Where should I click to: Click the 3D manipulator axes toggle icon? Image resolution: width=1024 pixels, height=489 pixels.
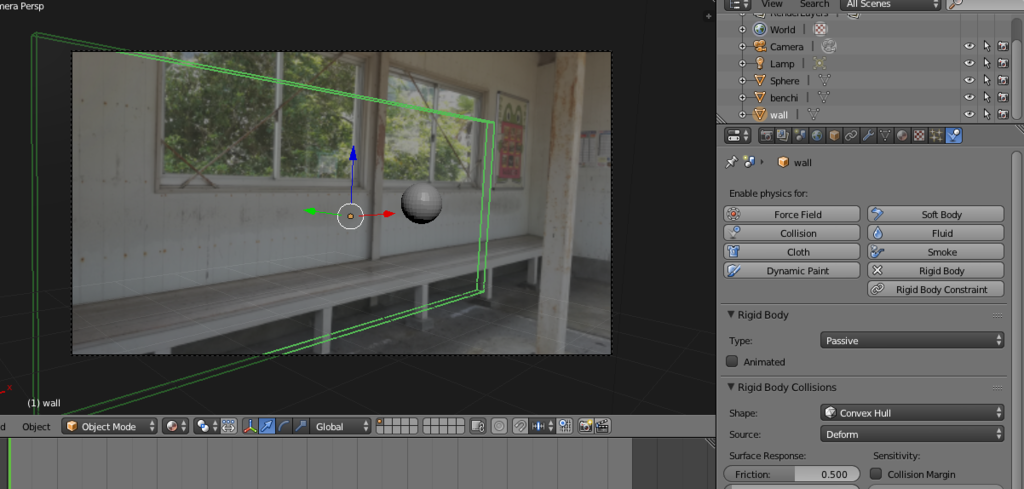click(x=250, y=426)
